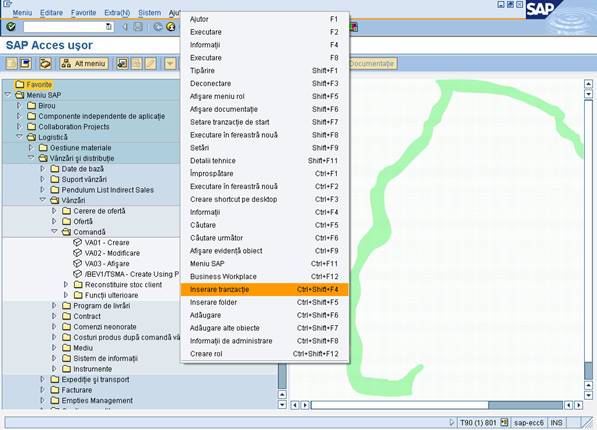The height and width of the screenshot is (430, 597).
Task: Collapse the command field with the small arrow
Action: coord(124,27)
